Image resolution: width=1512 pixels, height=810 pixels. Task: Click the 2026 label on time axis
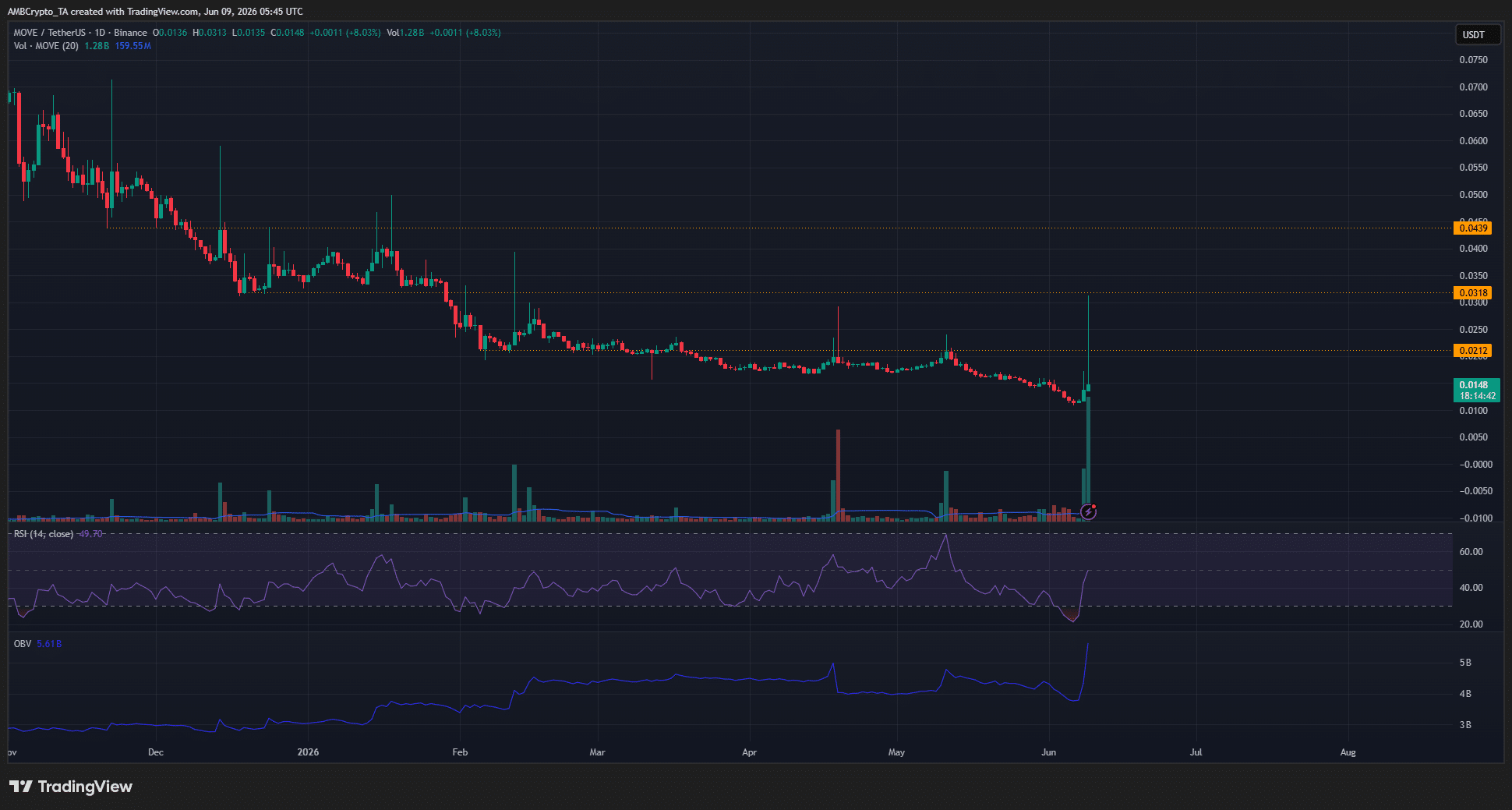(x=309, y=752)
